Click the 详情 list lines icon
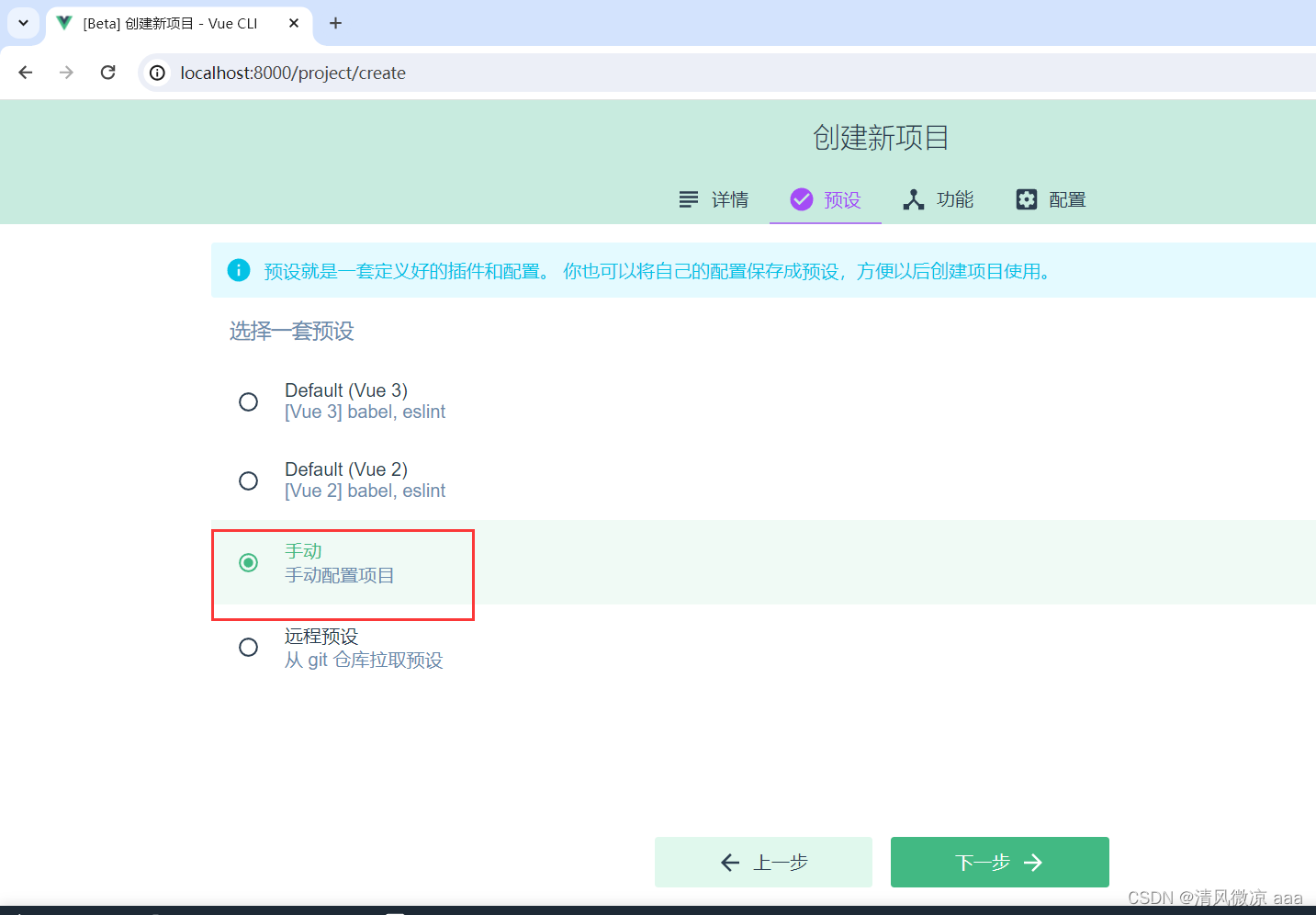The height and width of the screenshot is (915, 1316). 689,199
